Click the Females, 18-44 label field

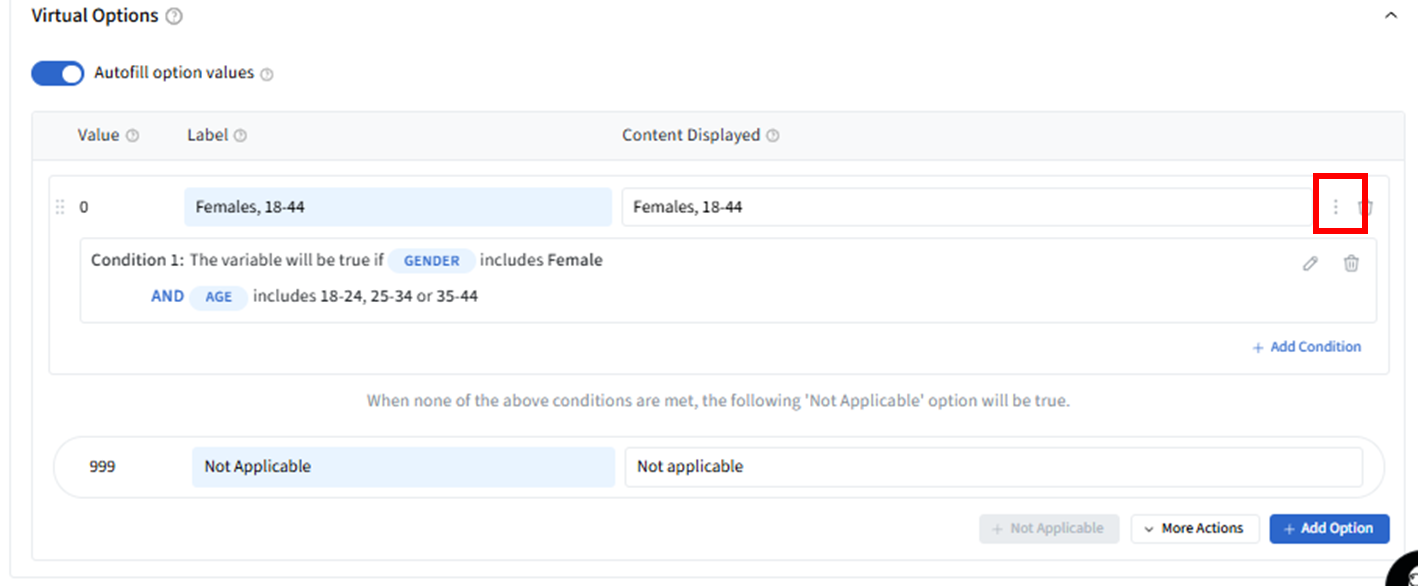pyautogui.click(x=397, y=207)
